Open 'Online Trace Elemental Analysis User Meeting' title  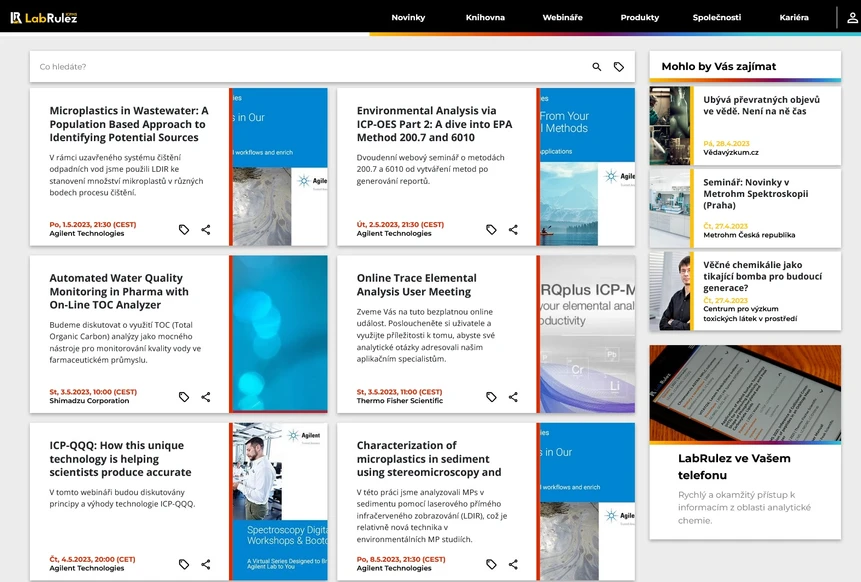(x=417, y=285)
